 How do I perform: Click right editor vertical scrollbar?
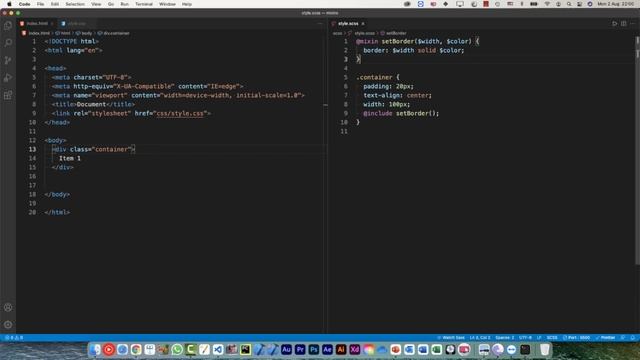click(x=637, y=151)
